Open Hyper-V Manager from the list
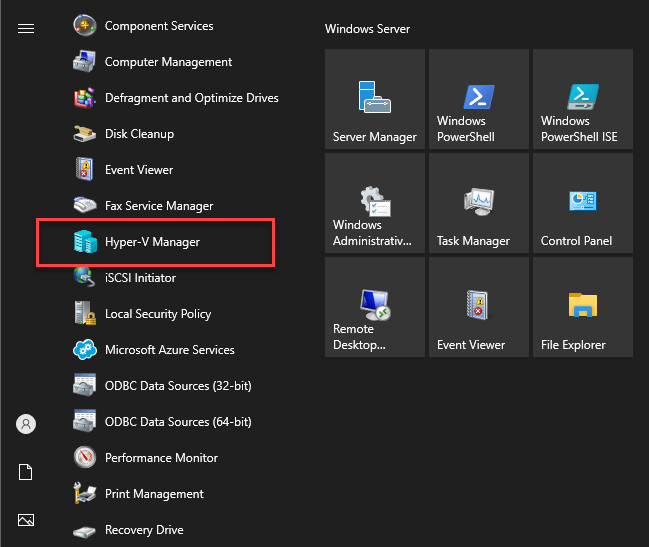Viewport: 649px width, 547px height. 156,242
